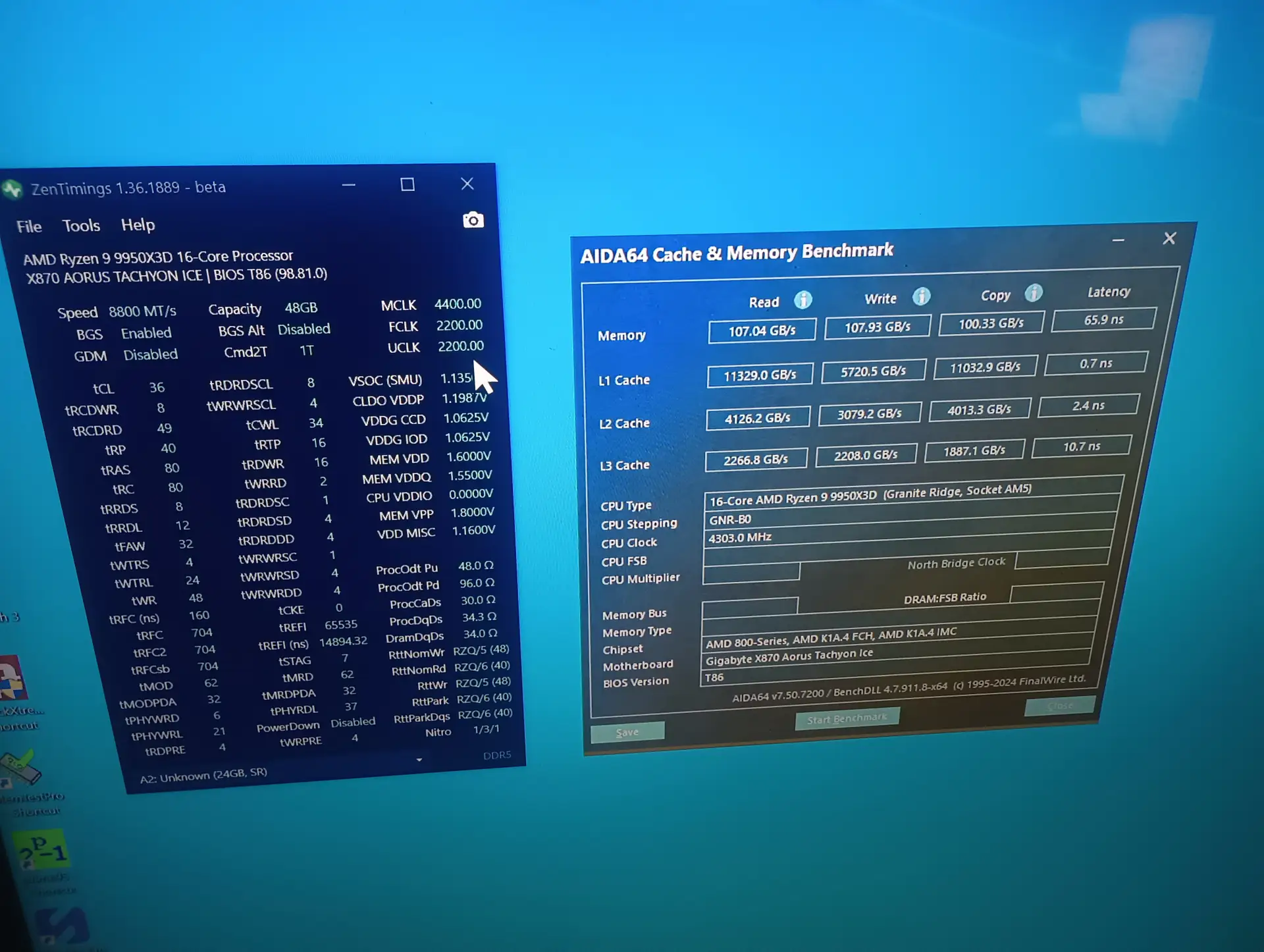This screenshot has width=1264, height=952.
Task: Click the Speed 8800 MT/s value in ZenTimings
Action: pos(142,311)
